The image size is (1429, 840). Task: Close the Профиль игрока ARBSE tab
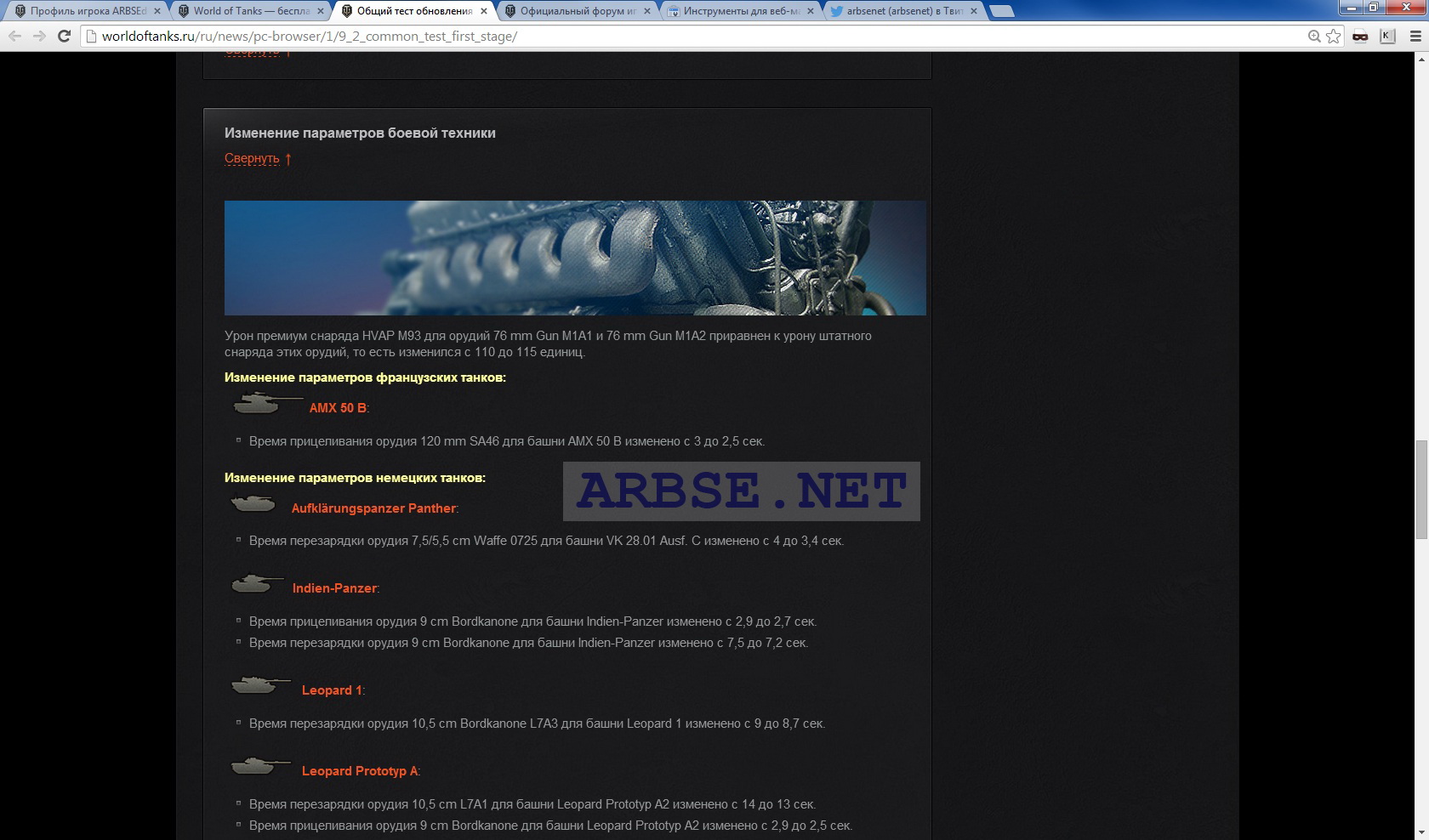click(x=157, y=11)
